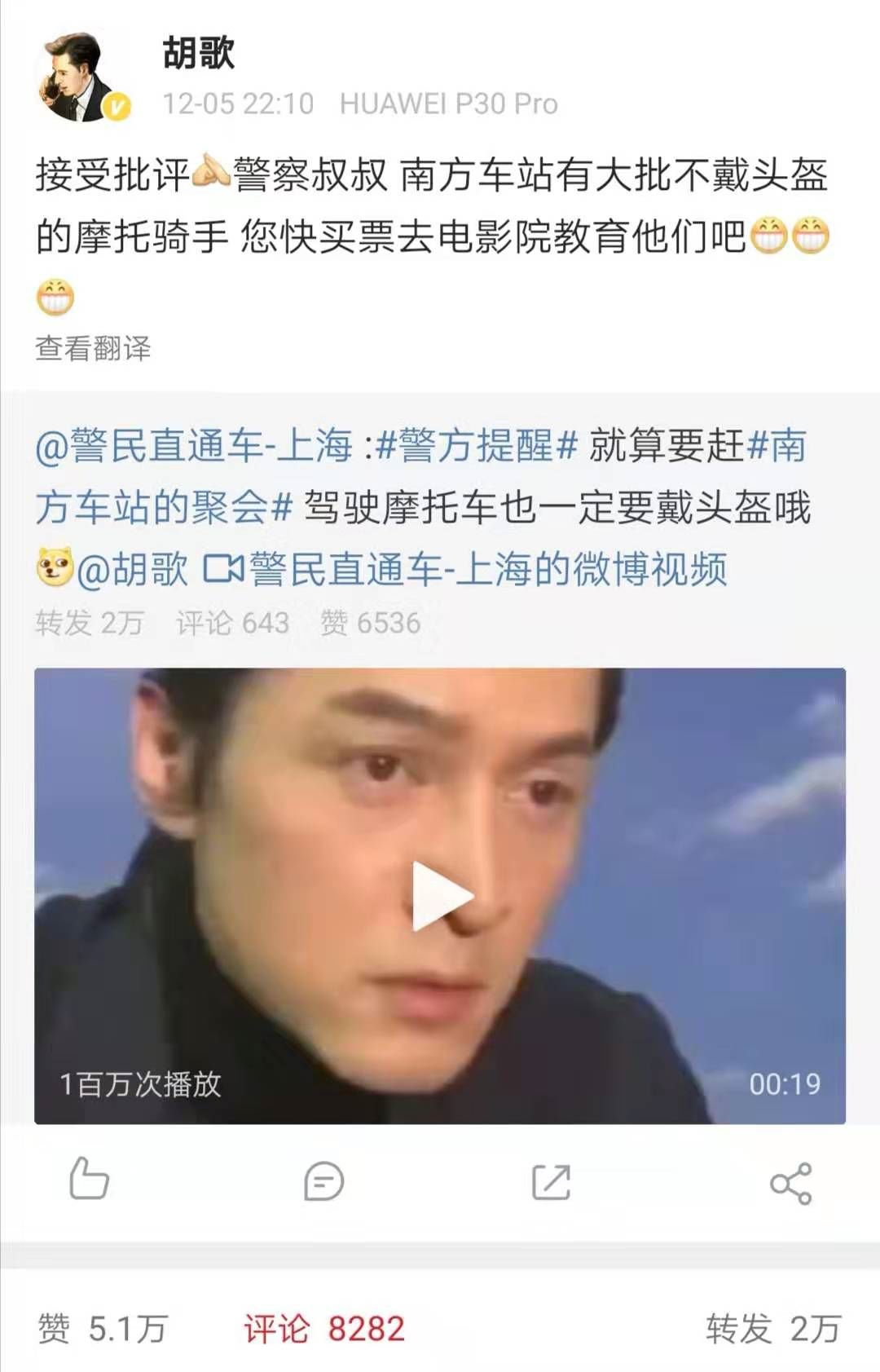
Task: Play the video with center triangle
Action: [x=441, y=895]
